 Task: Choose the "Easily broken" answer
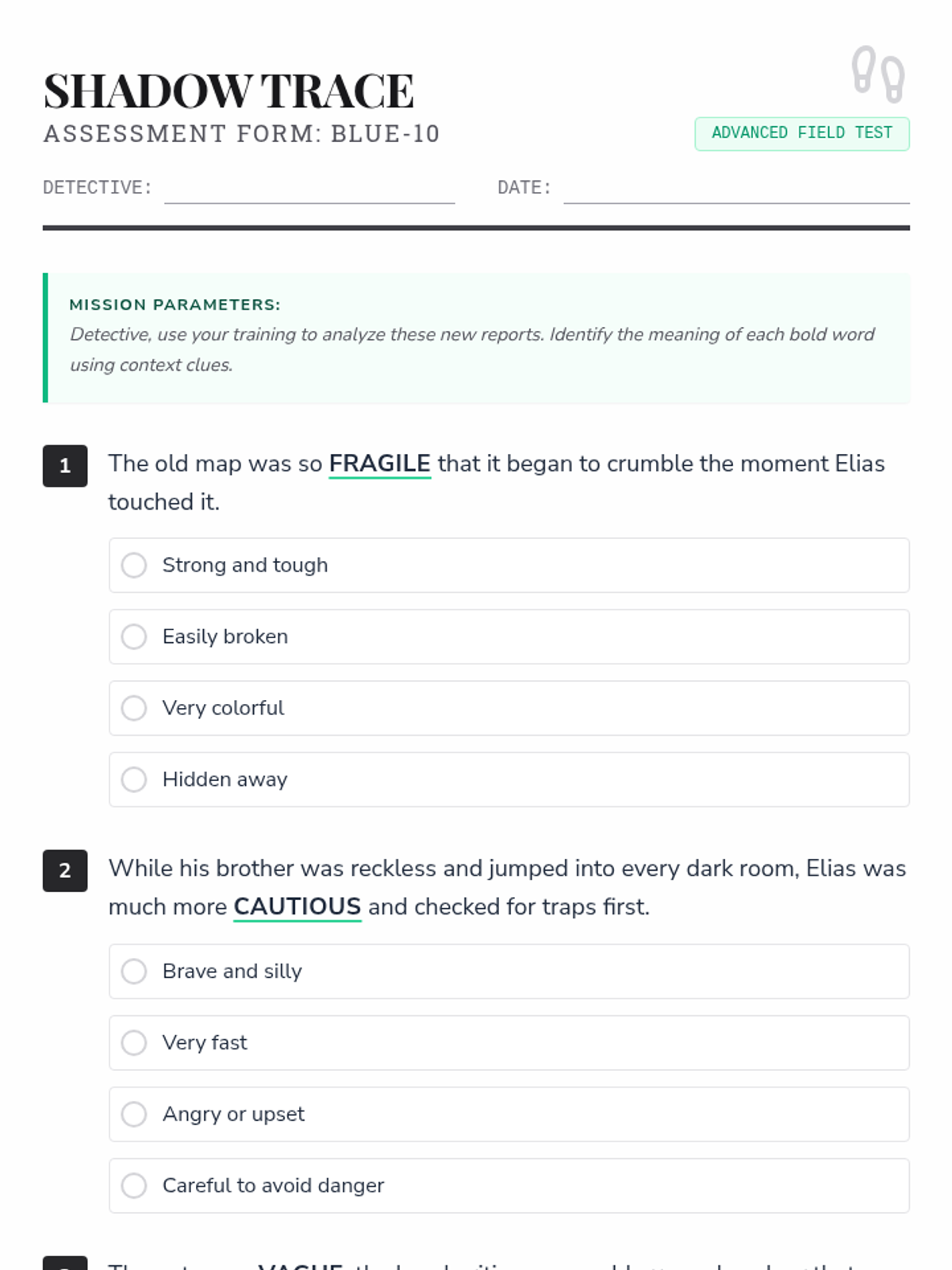134,637
